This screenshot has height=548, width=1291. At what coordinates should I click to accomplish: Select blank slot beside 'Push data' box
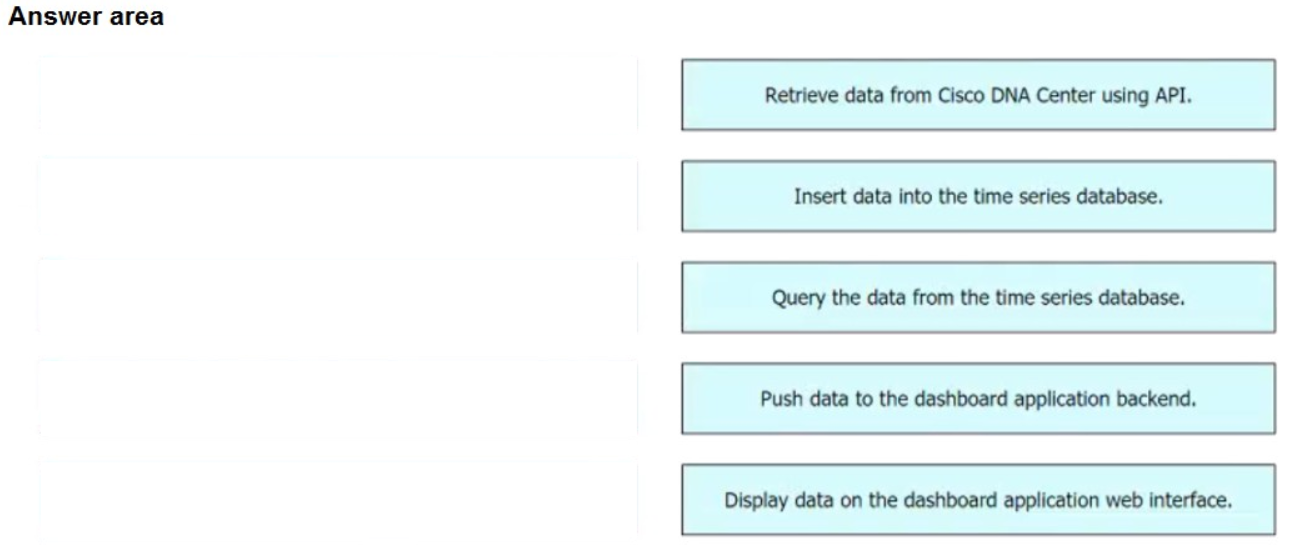pyautogui.click(x=337, y=398)
